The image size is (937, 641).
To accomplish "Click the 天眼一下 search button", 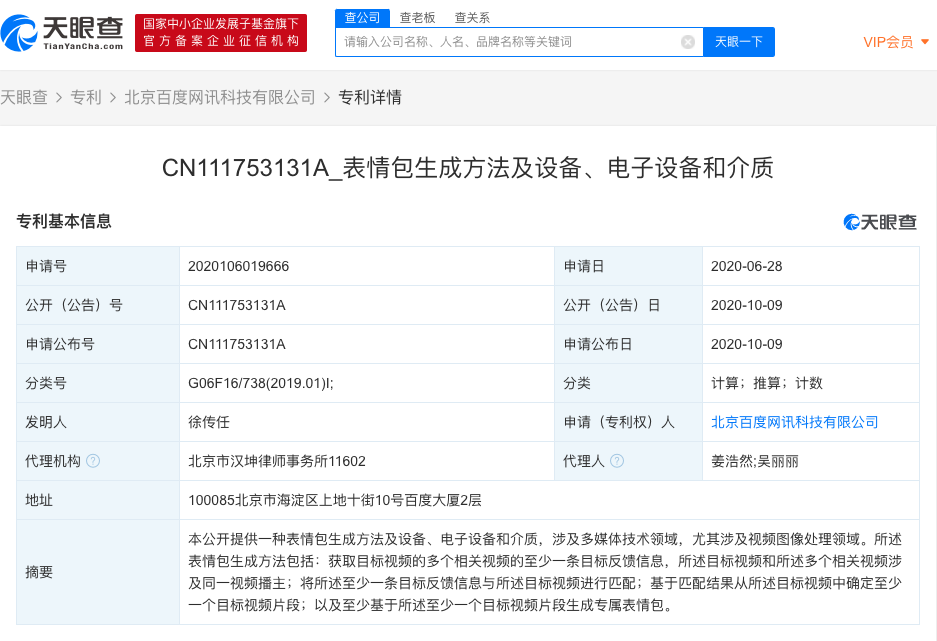I will (x=739, y=42).
